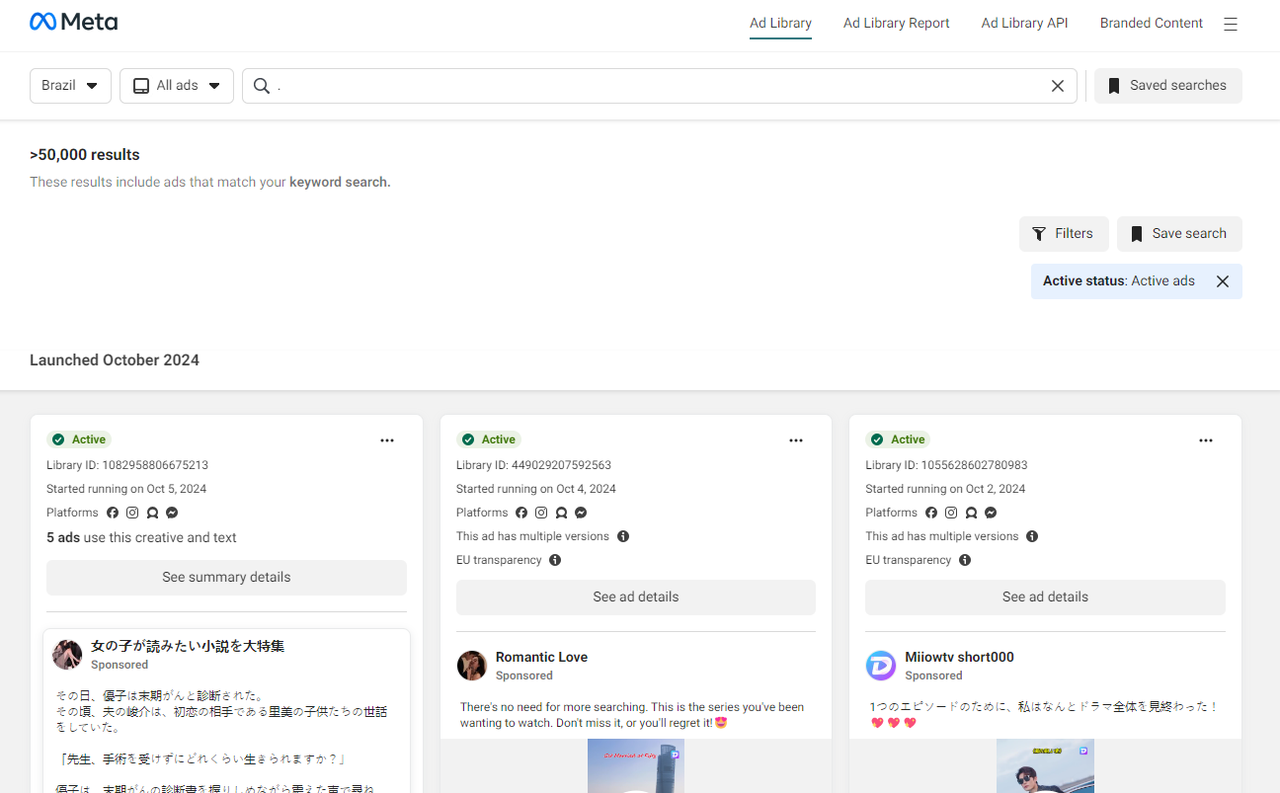
Task: Click See ad details on Miiowtv short000 ad
Action: click(1045, 598)
